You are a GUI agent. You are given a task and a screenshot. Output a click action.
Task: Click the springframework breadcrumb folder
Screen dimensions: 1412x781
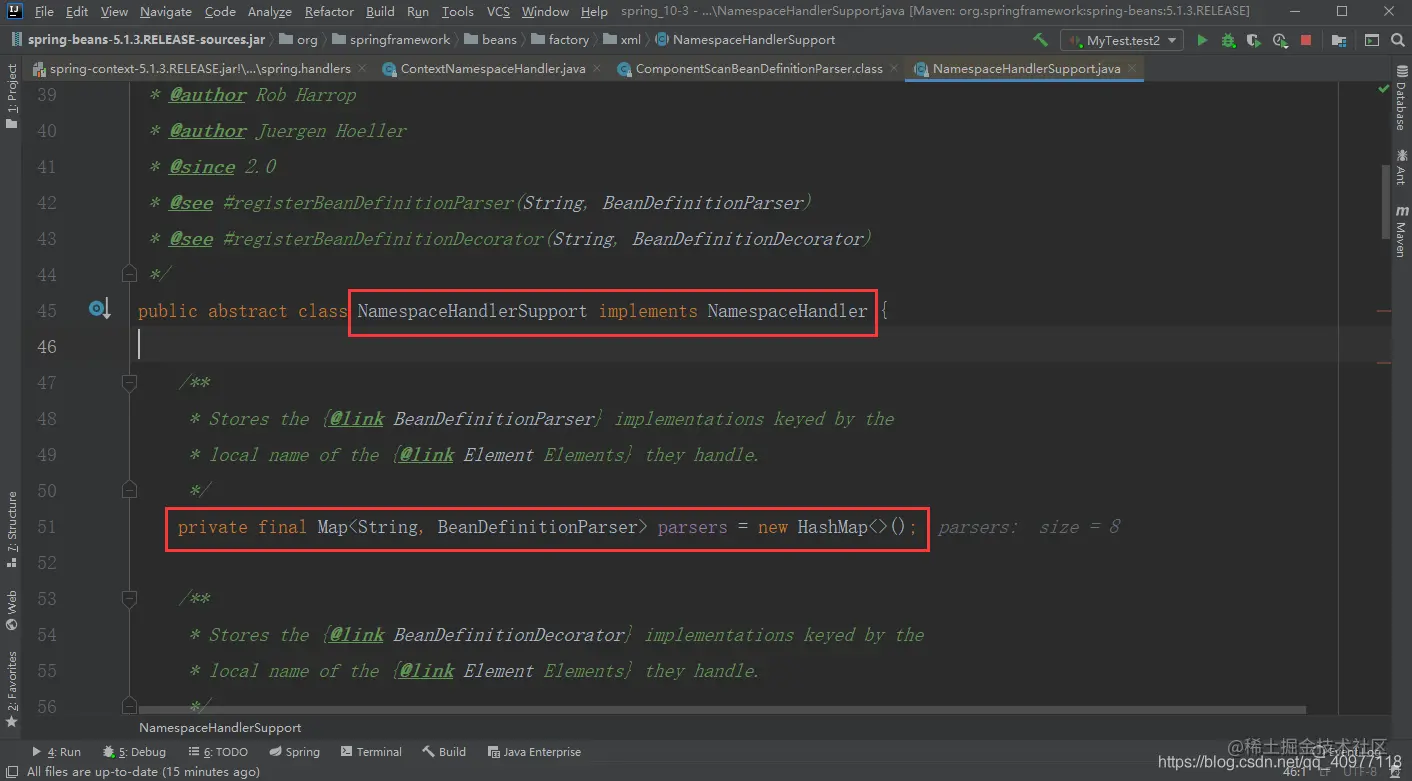390,40
